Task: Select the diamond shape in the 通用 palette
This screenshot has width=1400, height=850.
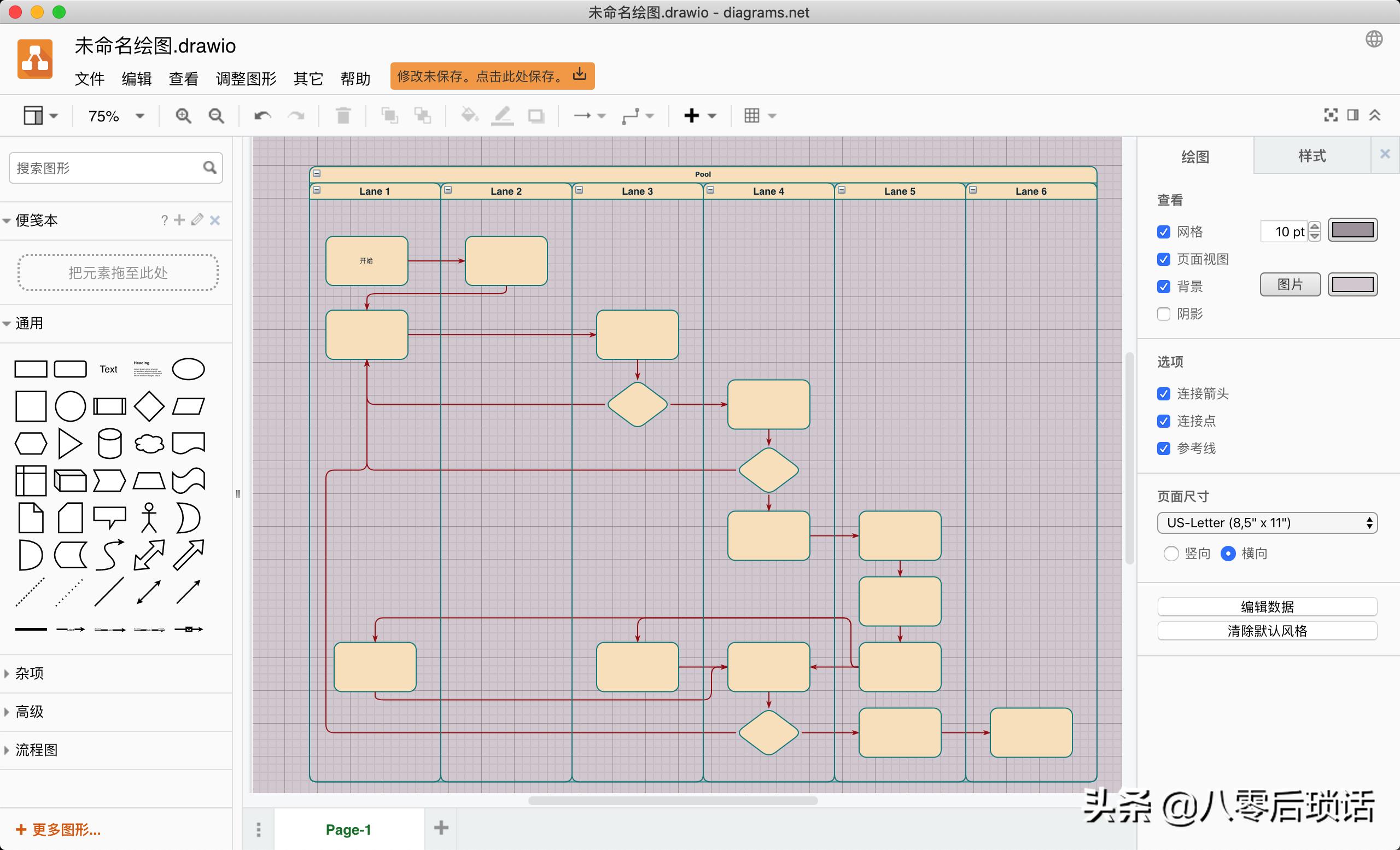Action: (149, 406)
